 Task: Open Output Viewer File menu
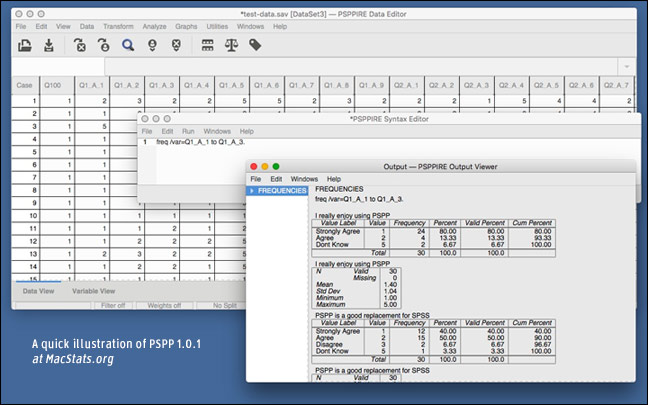(x=256, y=179)
